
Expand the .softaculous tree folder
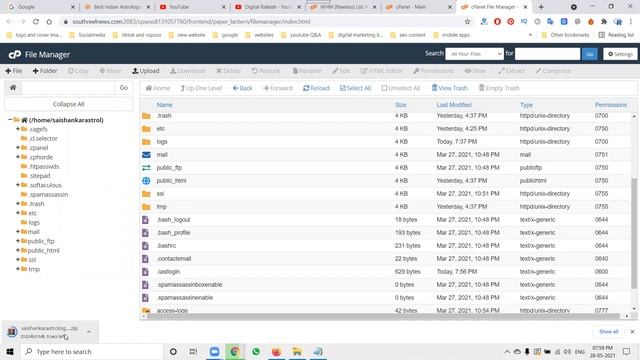click(x=18, y=185)
